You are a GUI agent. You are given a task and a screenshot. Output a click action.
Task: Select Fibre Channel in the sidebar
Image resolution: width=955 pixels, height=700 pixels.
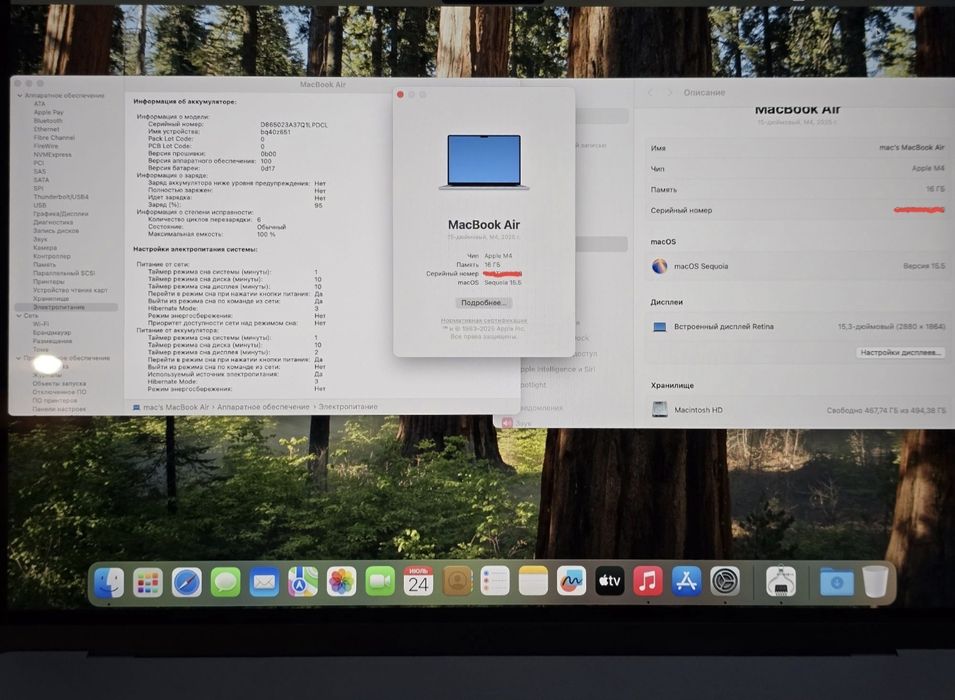click(54, 138)
